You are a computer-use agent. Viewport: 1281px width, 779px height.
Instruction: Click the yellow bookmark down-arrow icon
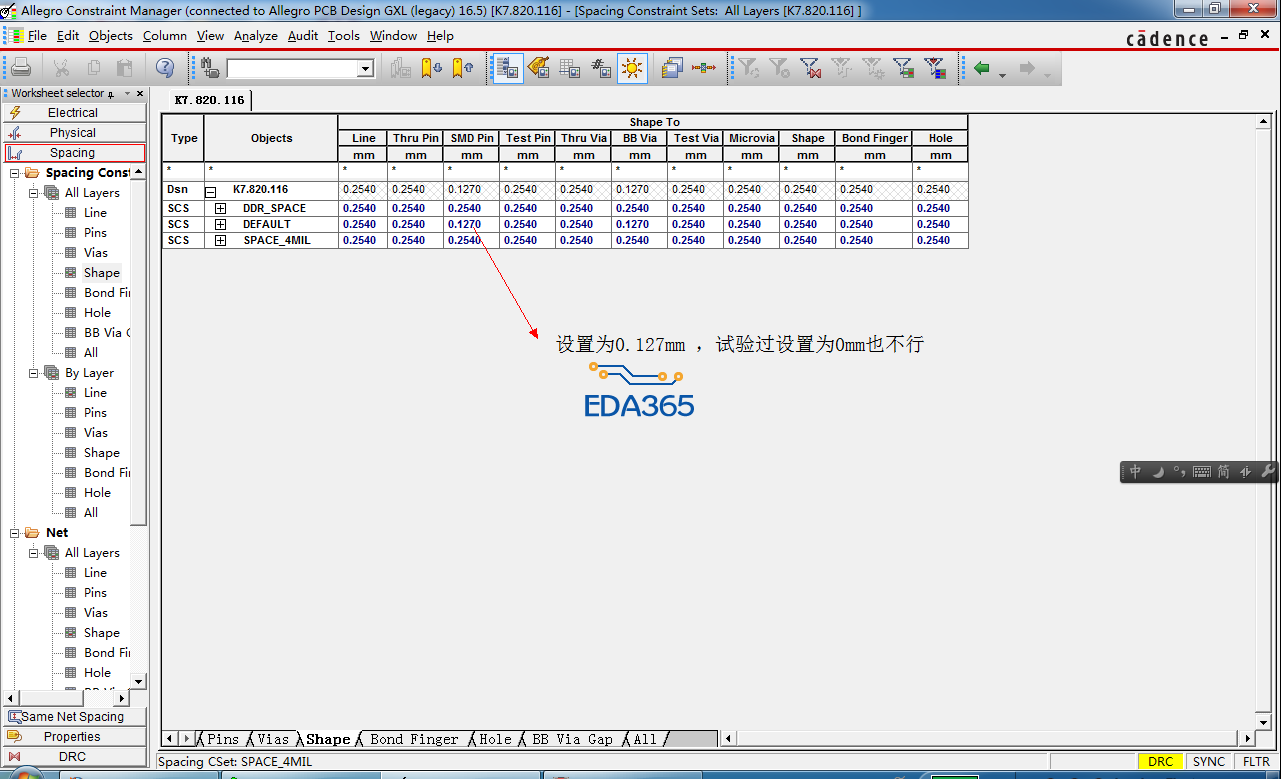click(x=431, y=68)
